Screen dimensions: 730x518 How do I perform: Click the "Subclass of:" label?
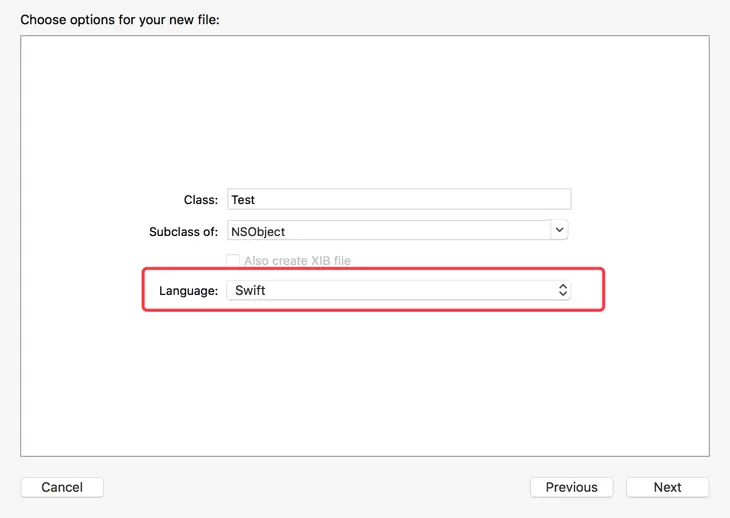[x=183, y=232]
